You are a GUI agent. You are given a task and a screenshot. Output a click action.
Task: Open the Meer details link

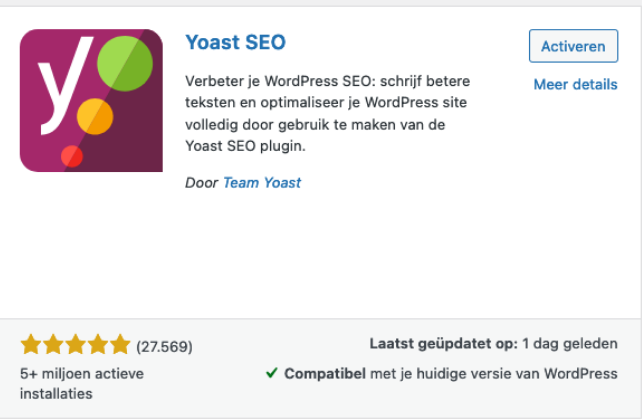[x=575, y=84]
